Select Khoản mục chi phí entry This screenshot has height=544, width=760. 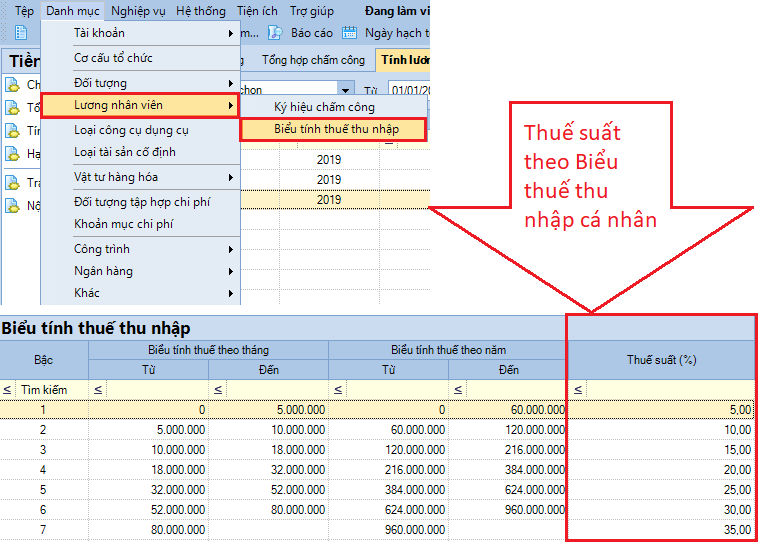tap(141, 224)
